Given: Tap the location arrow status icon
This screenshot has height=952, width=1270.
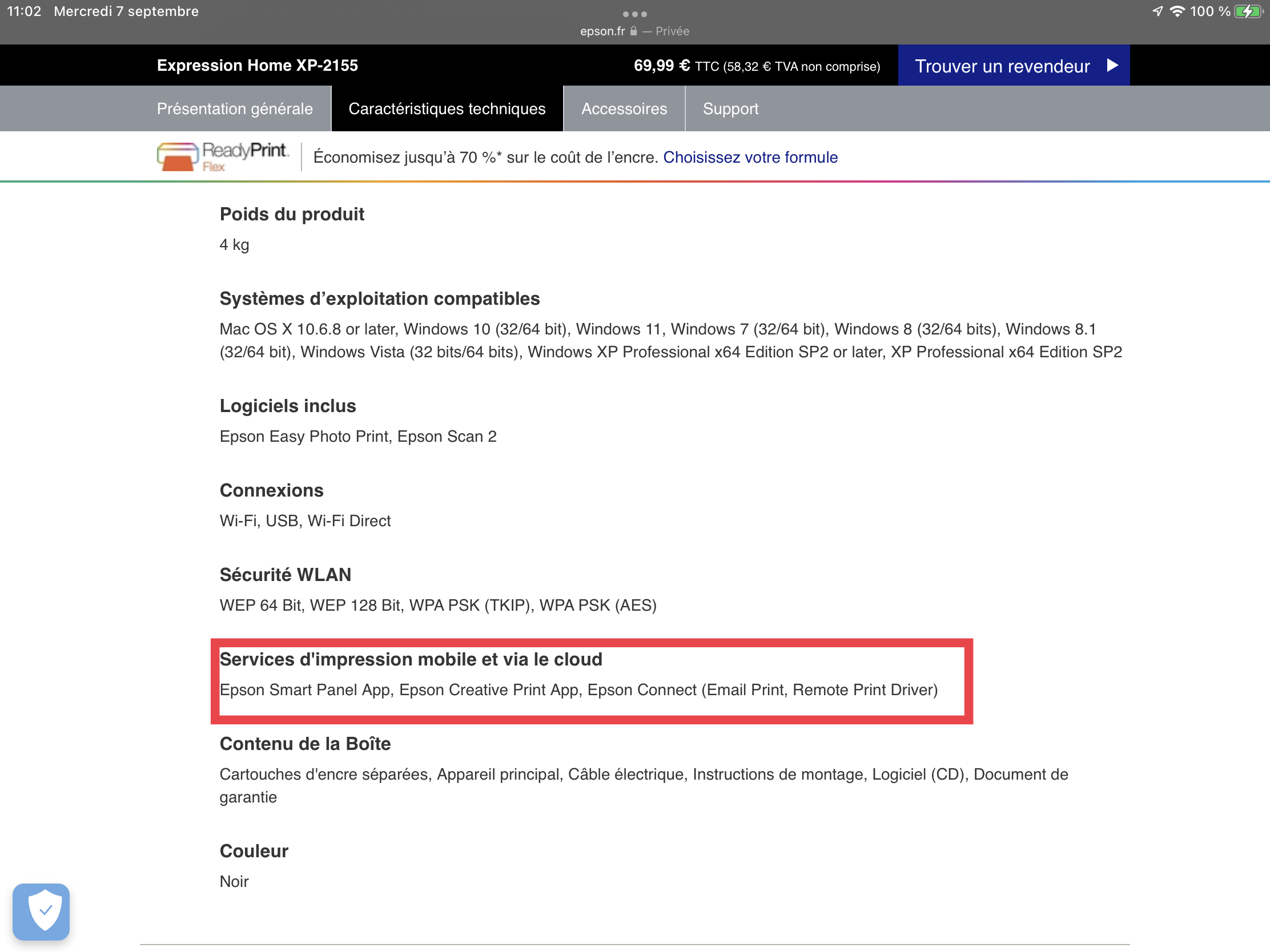Looking at the screenshot, I should click(x=1158, y=11).
